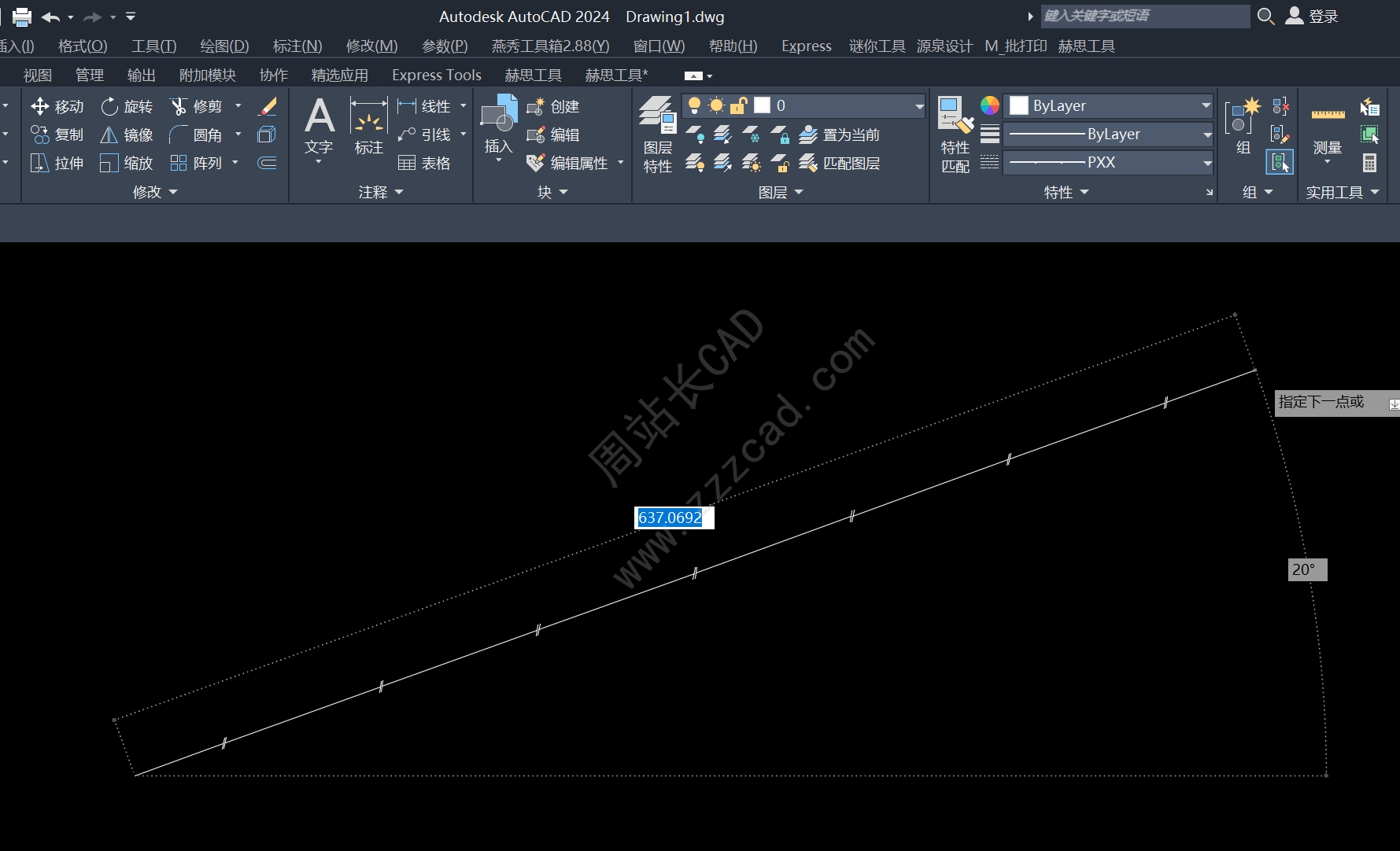Open the 图层特性 (Layer Properties) manager
The width and height of the screenshot is (1400, 851).
click(657, 134)
